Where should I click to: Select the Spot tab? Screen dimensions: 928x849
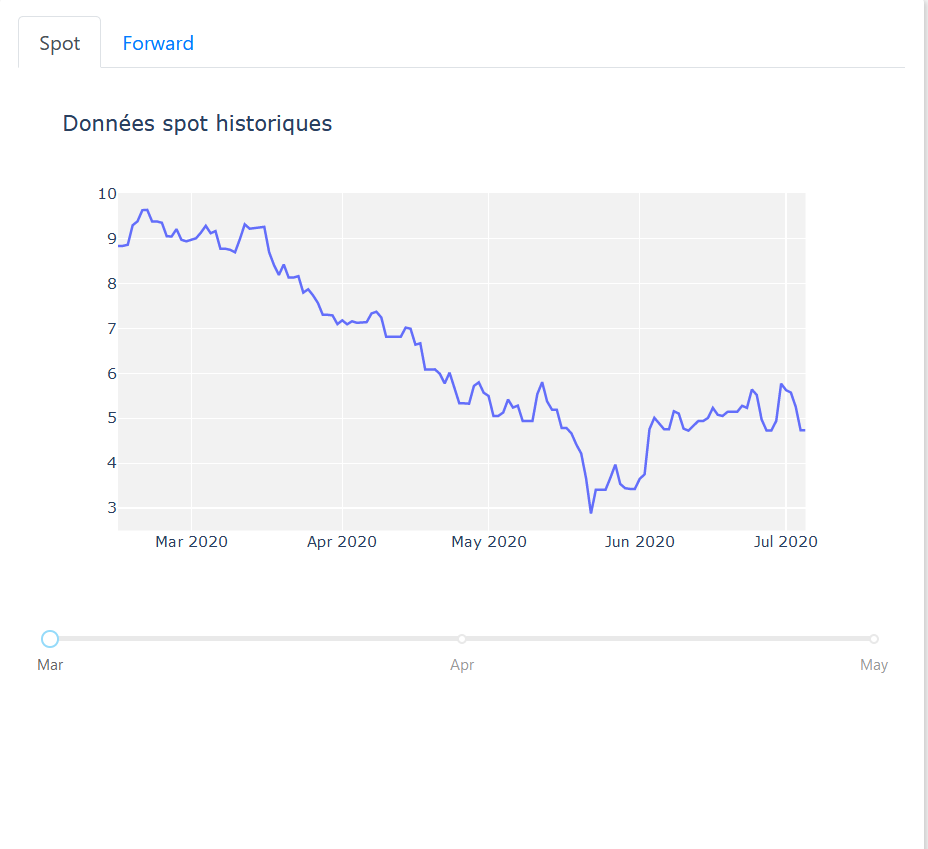tap(59, 43)
